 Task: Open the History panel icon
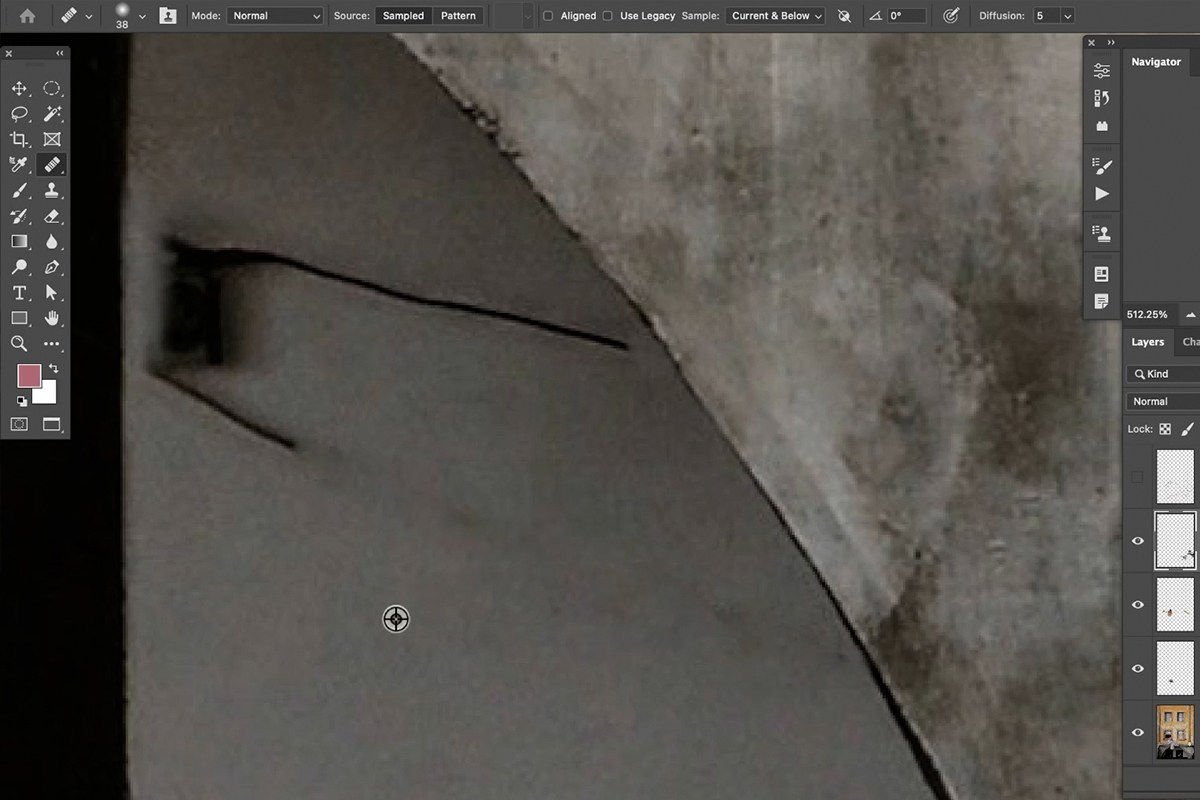(1102, 98)
